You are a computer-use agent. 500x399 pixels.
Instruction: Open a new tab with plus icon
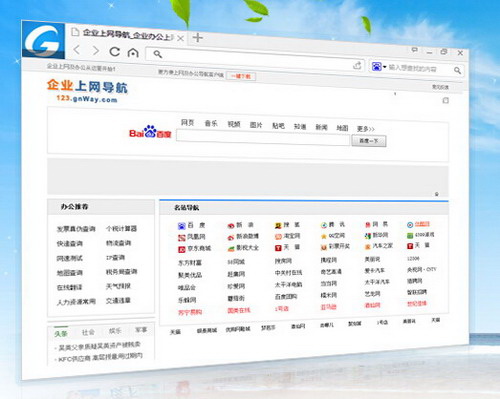pyautogui.click(x=198, y=37)
